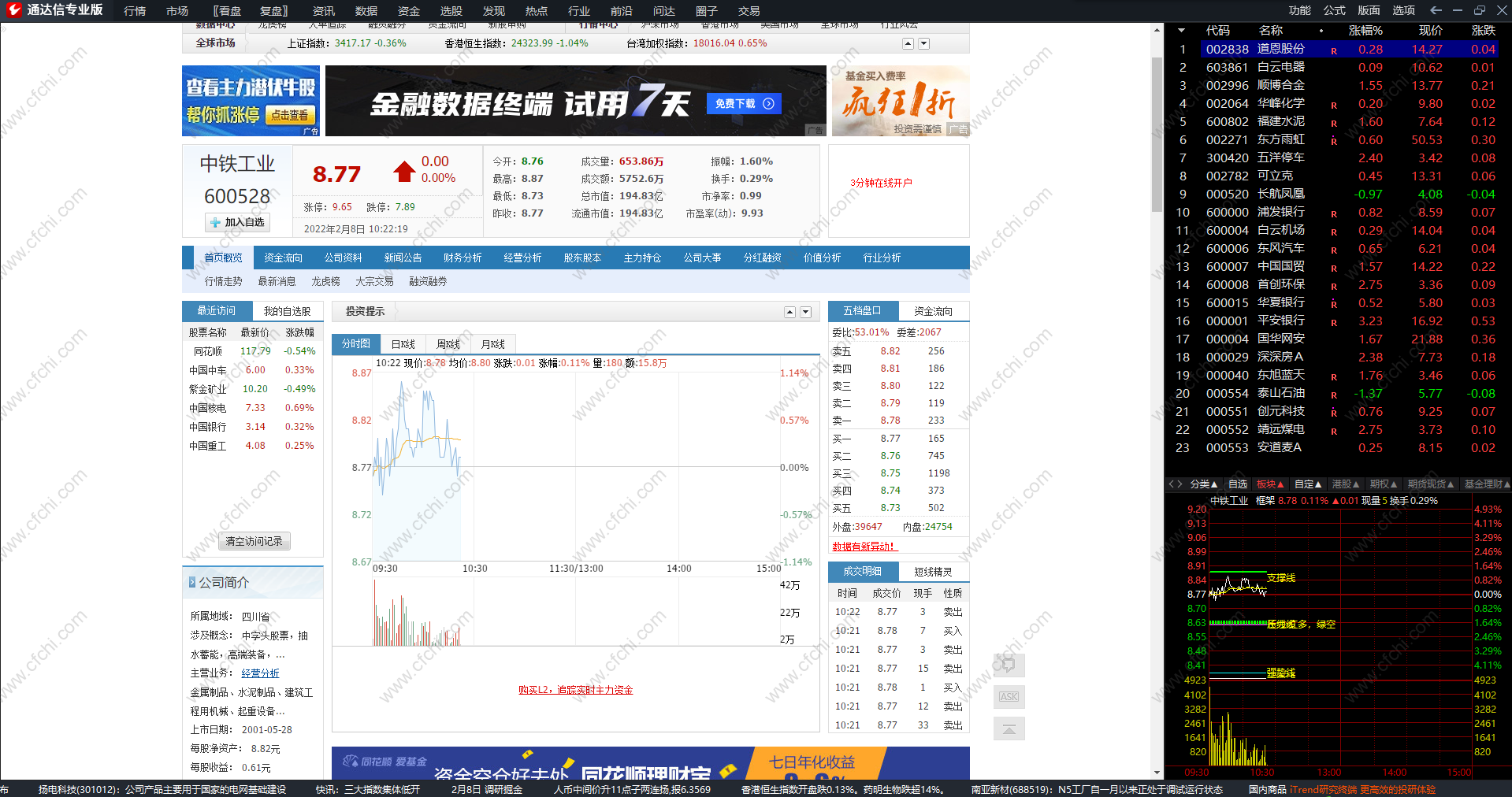1512x797 pixels.
Task: Click the red up-arrow price indicator
Action: 404,171
